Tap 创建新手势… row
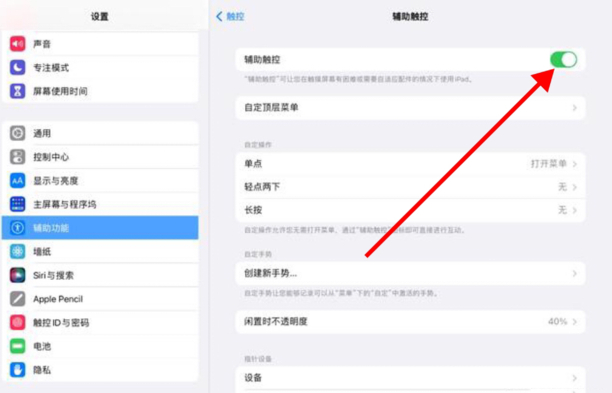This screenshot has height=393, width=612. (x=410, y=274)
